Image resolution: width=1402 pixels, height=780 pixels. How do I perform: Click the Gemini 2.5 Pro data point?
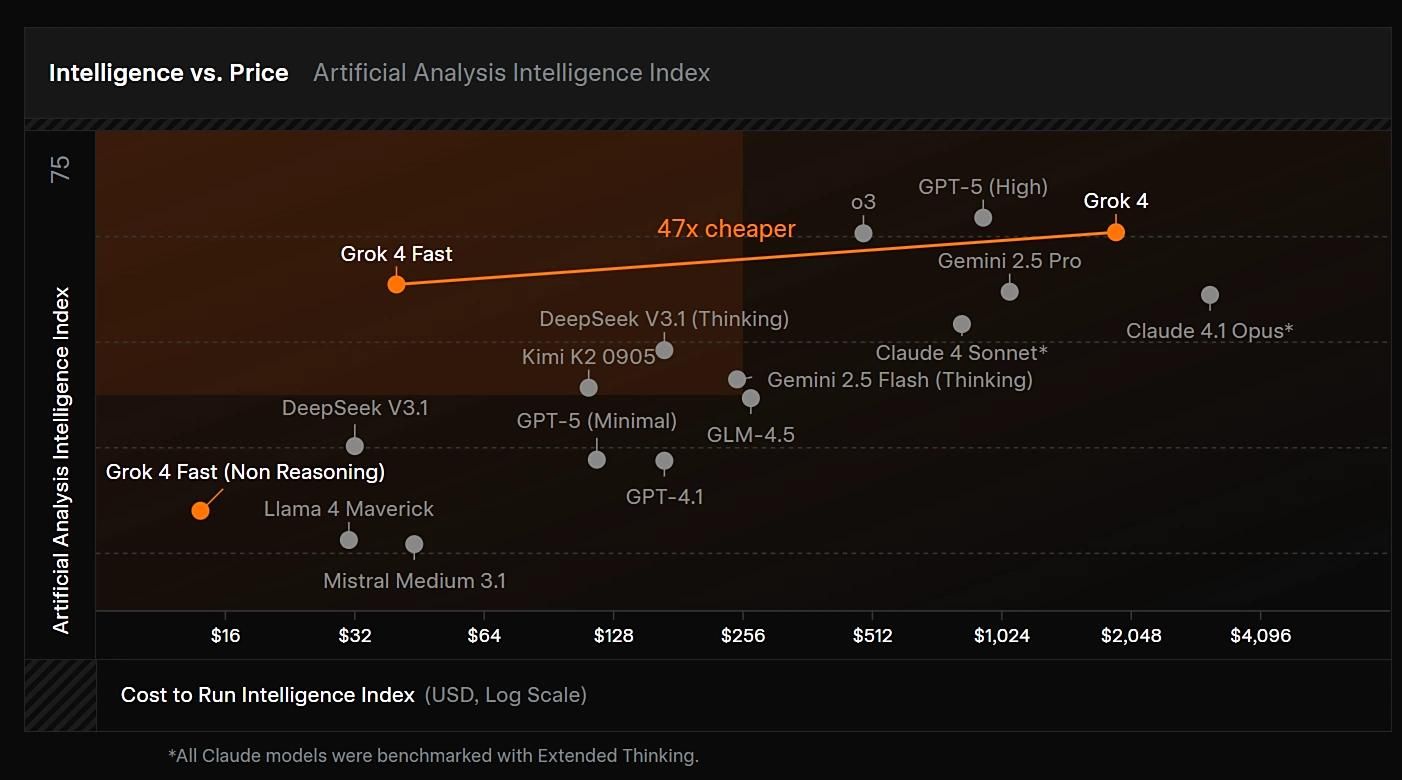1009,291
